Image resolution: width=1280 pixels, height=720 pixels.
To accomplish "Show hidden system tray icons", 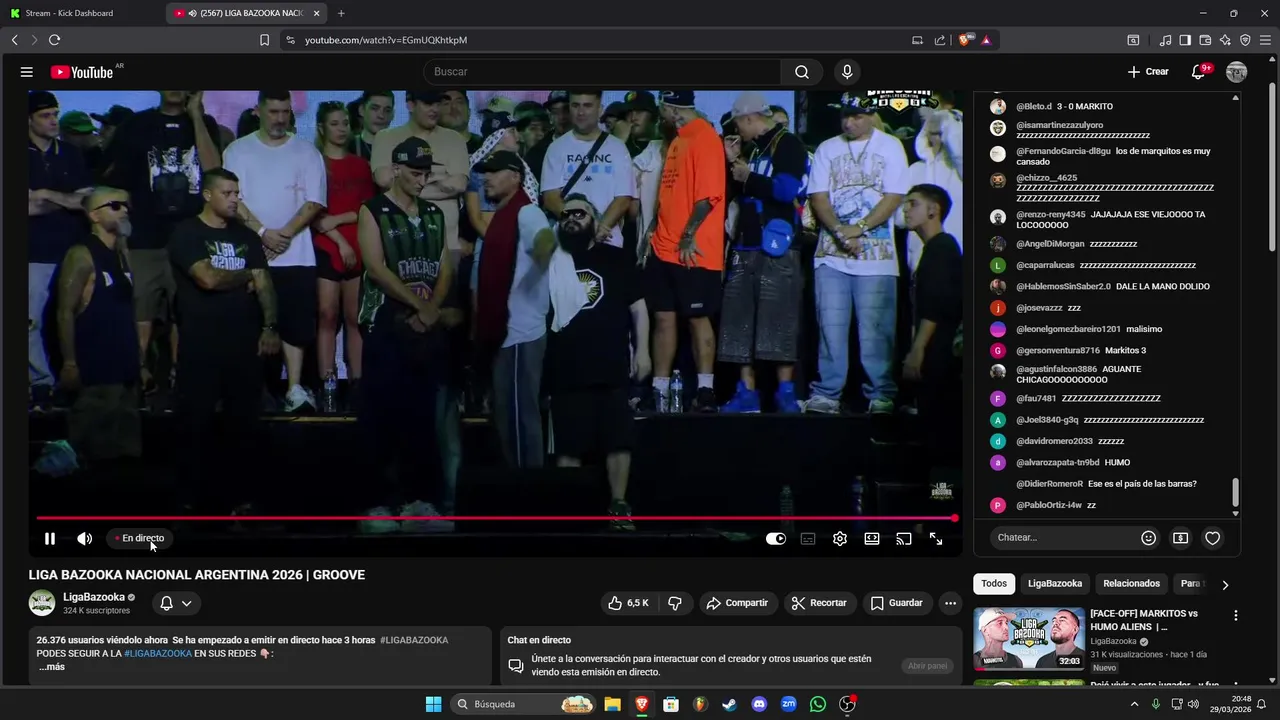I will tap(1134, 704).
